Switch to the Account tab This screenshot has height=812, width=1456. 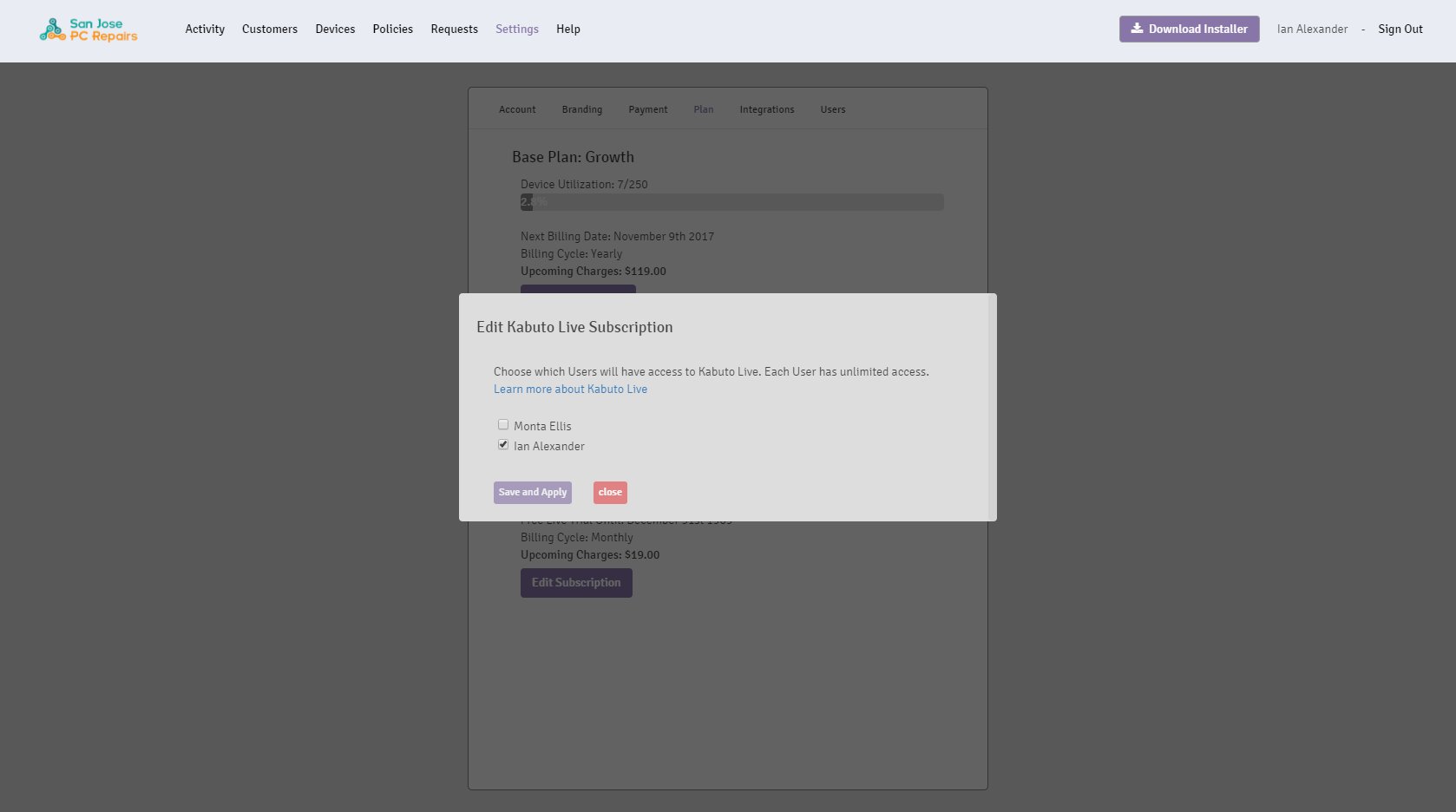(517, 109)
